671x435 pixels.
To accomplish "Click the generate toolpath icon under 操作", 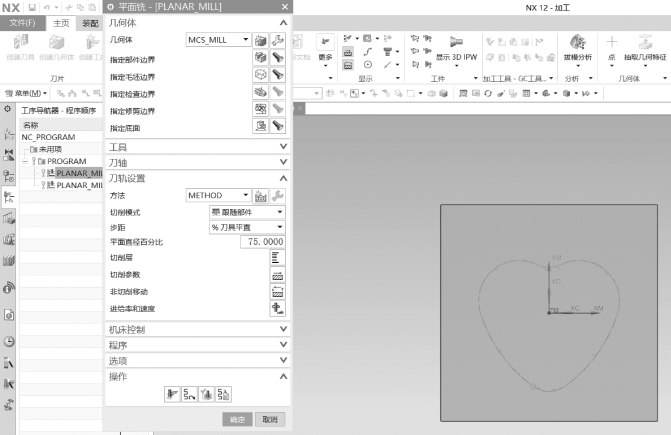I will (171, 394).
